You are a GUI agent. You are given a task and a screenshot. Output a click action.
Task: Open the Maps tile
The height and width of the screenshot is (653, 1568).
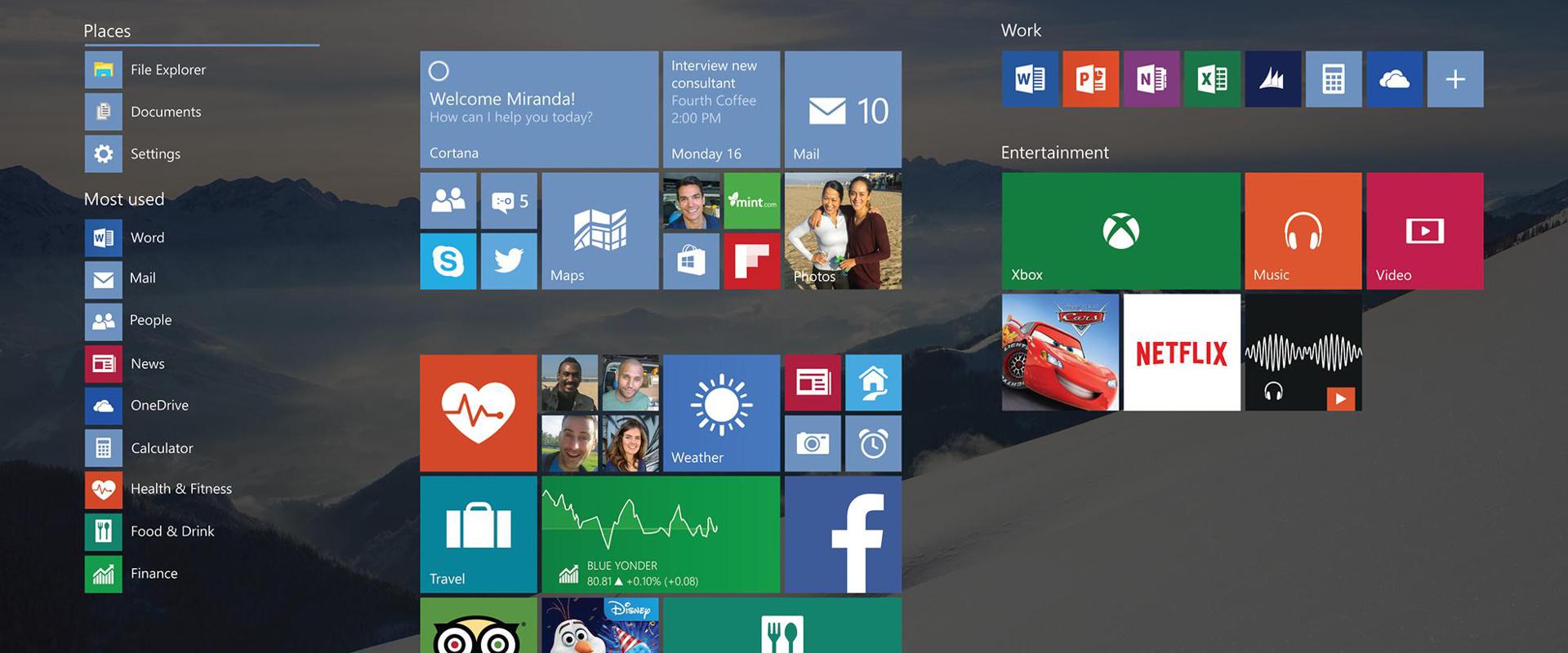tap(599, 231)
